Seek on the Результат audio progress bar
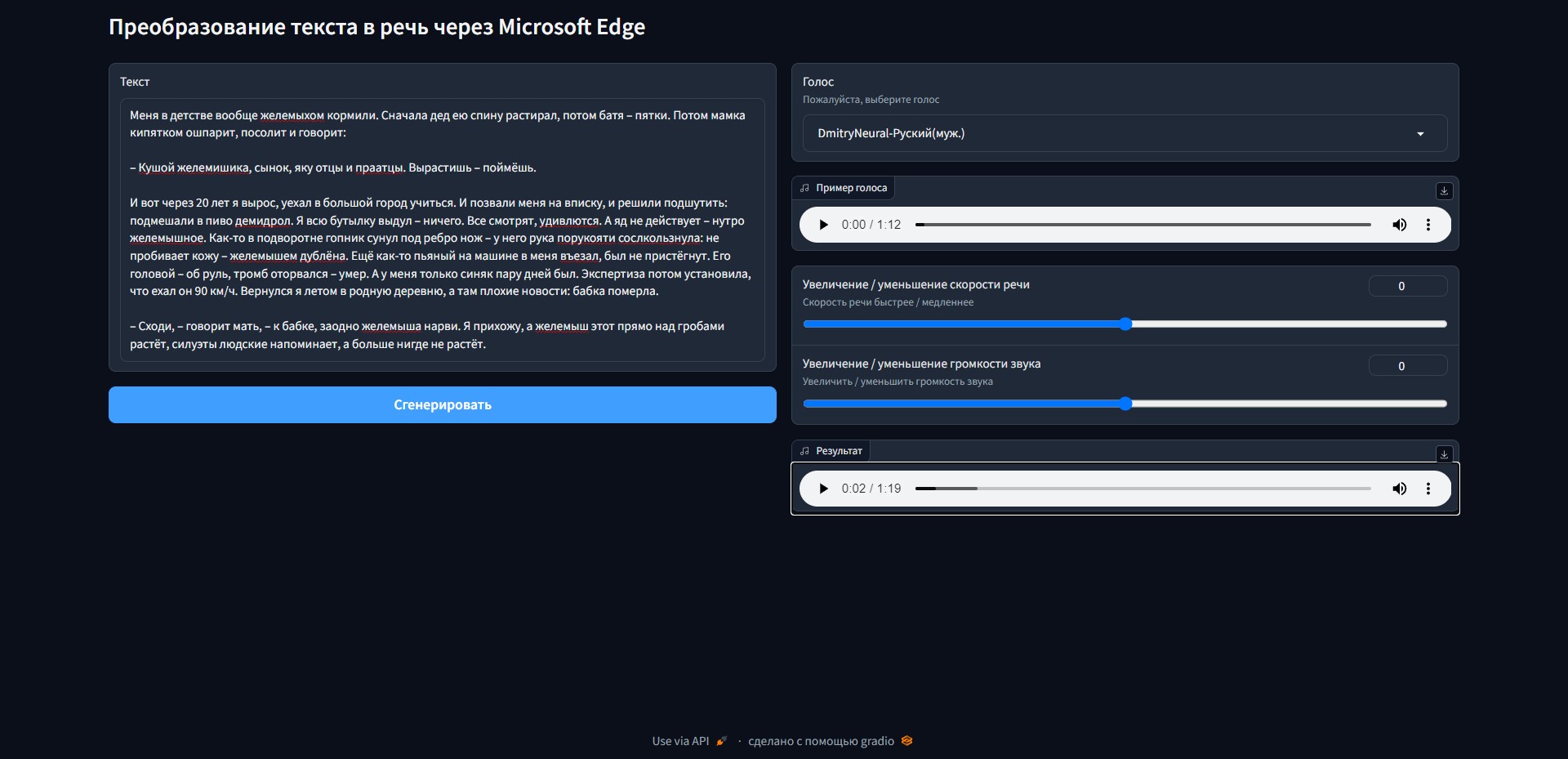This screenshot has width=1568, height=759. click(x=1143, y=489)
